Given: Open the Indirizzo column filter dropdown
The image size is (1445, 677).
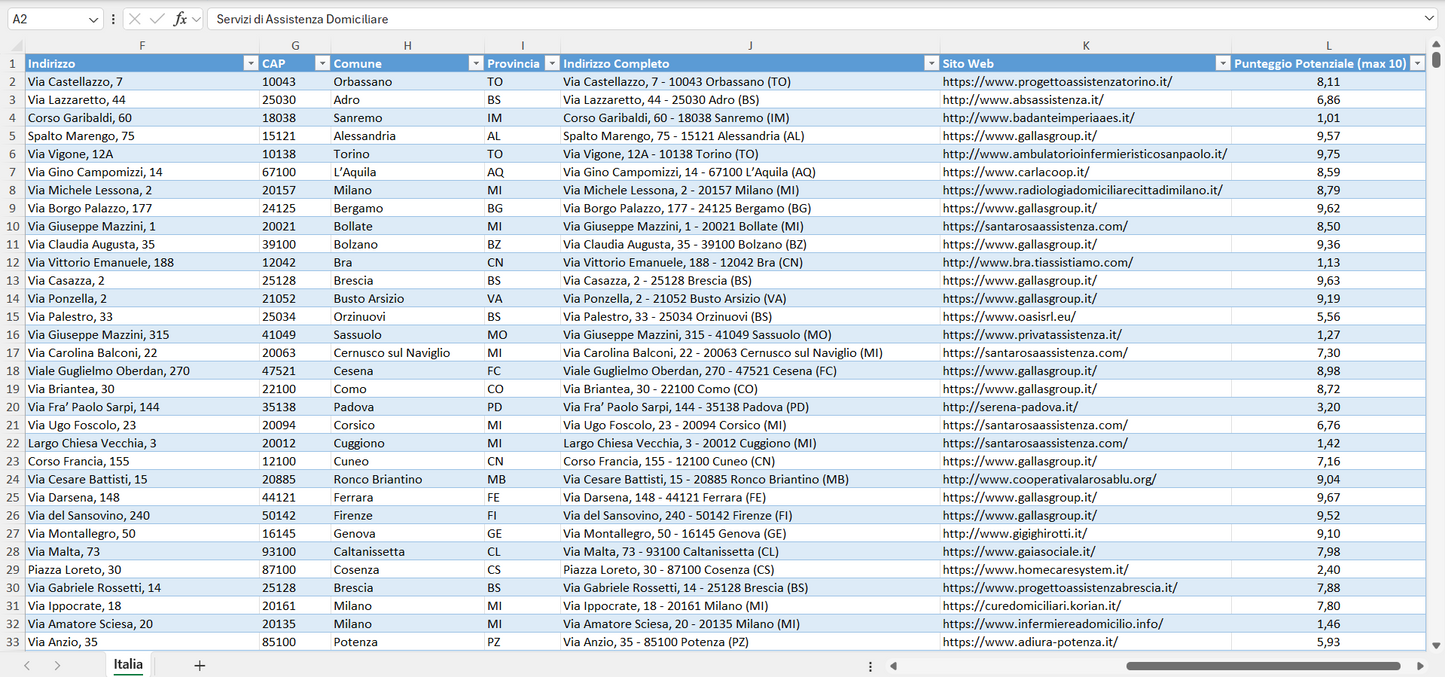Looking at the screenshot, I should tap(250, 63).
